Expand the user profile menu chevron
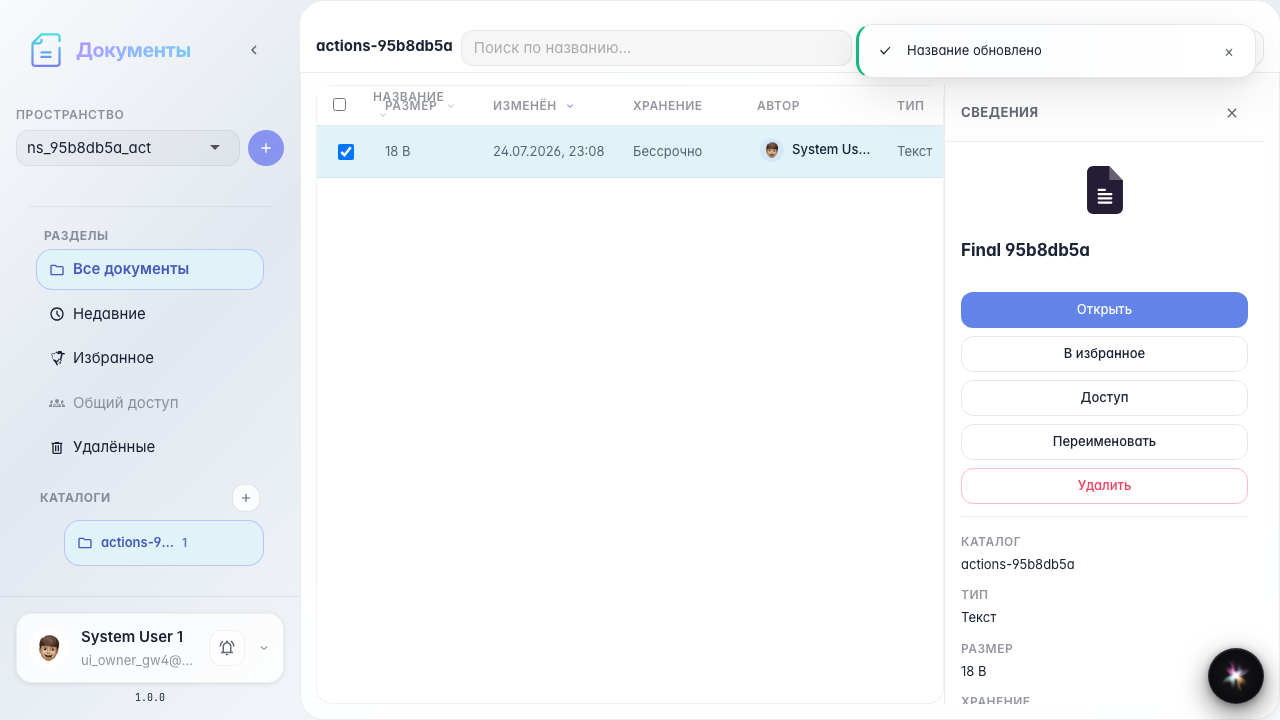The height and width of the screenshot is (720, 1280). (x=264, y=648)
